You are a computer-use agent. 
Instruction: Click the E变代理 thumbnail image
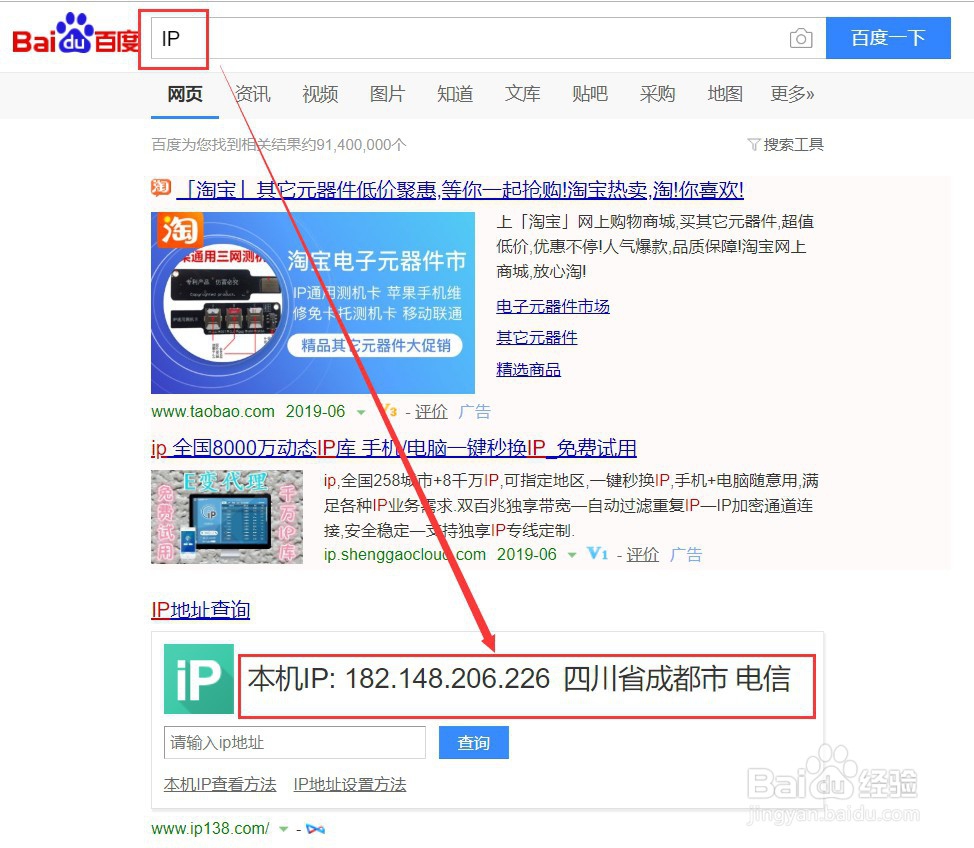coord(227,517)
